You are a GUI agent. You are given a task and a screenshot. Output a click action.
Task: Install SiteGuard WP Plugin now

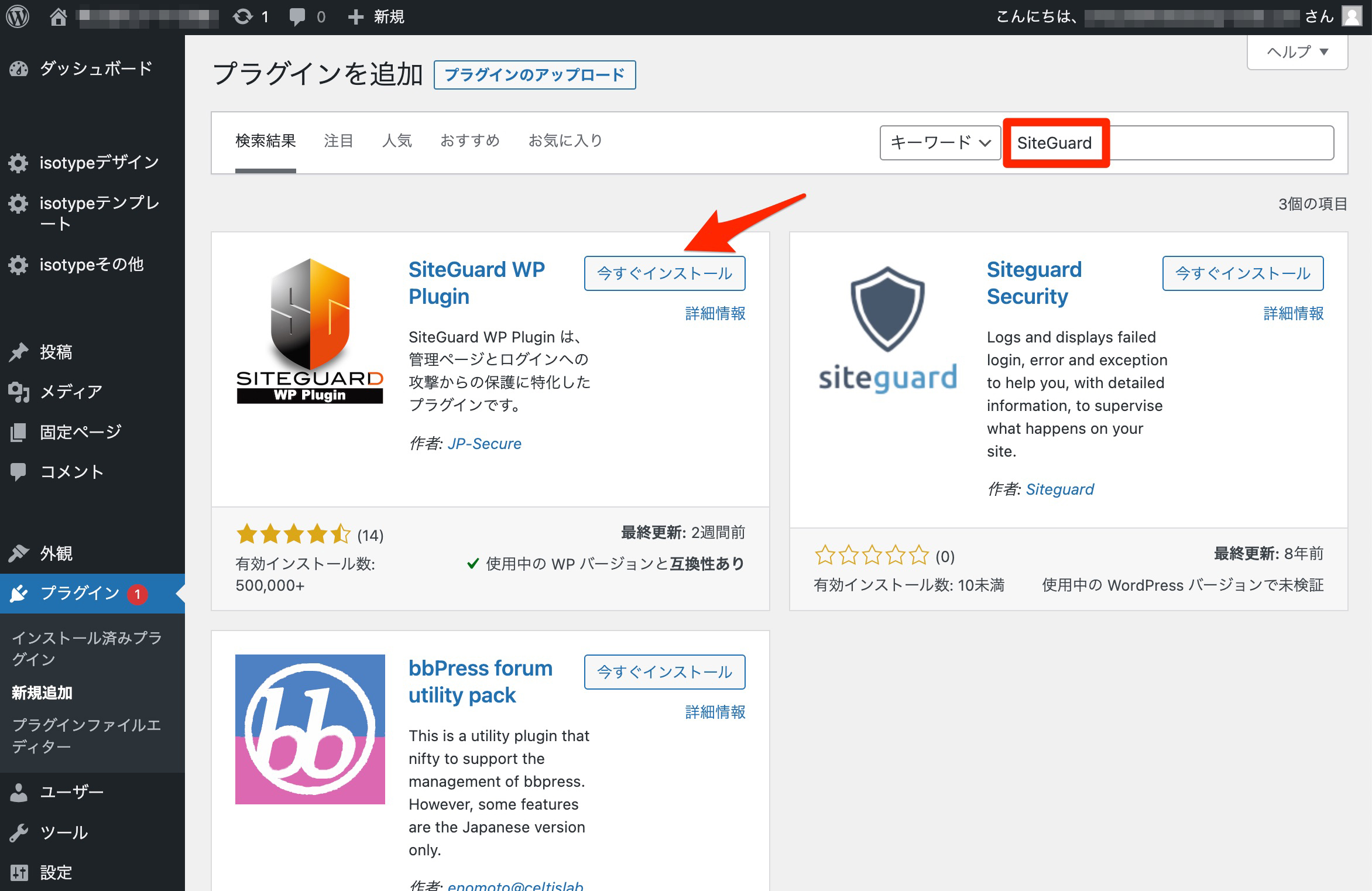click(665, 273)
